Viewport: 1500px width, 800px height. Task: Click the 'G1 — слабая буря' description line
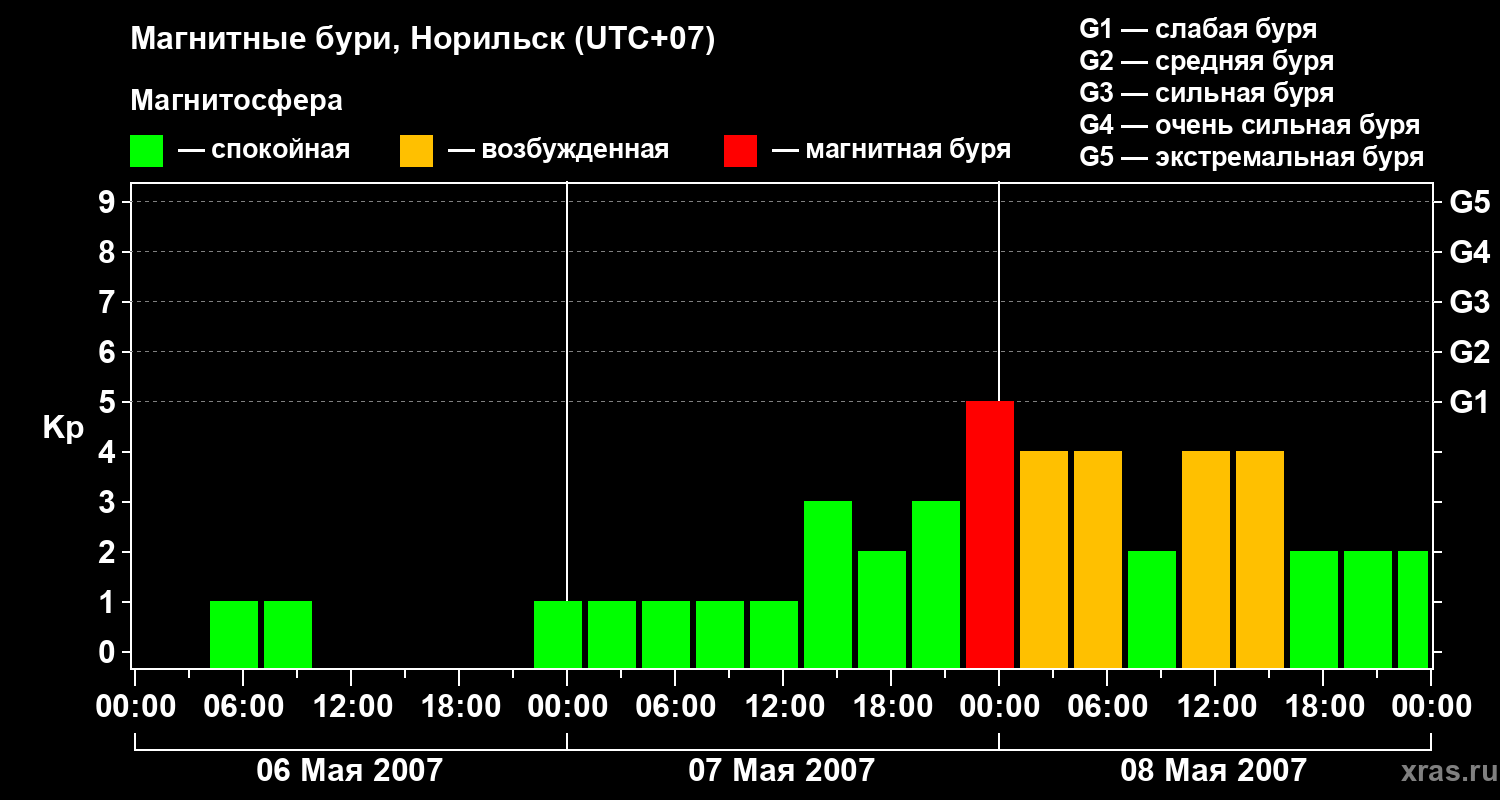click(1198, 29)
